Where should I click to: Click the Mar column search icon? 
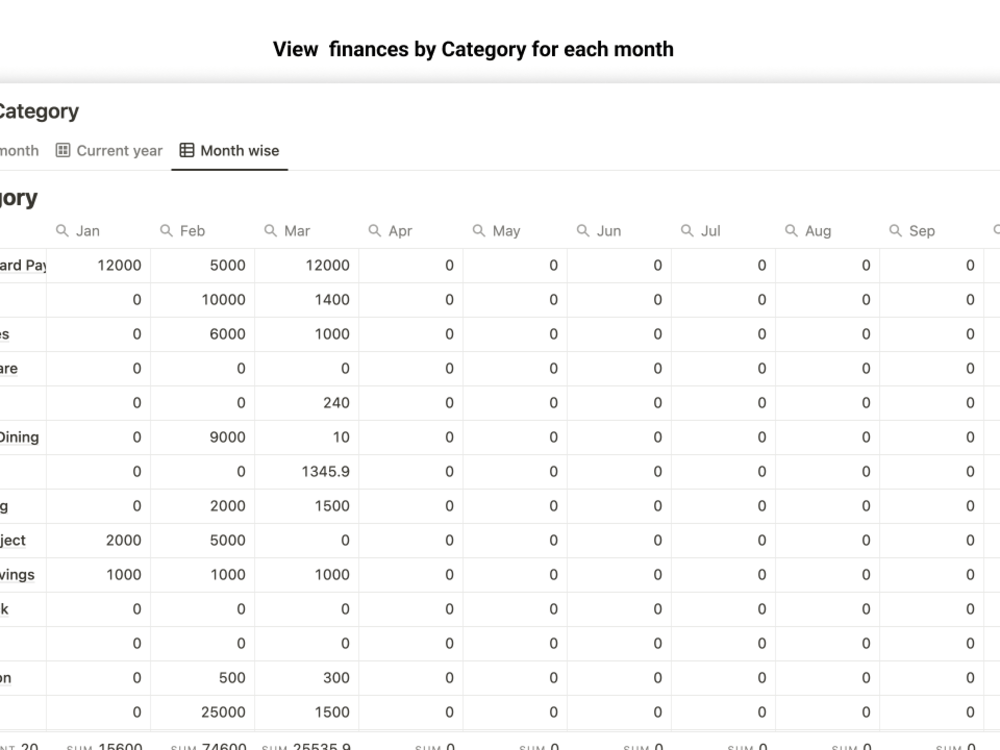tap(270, 230)
